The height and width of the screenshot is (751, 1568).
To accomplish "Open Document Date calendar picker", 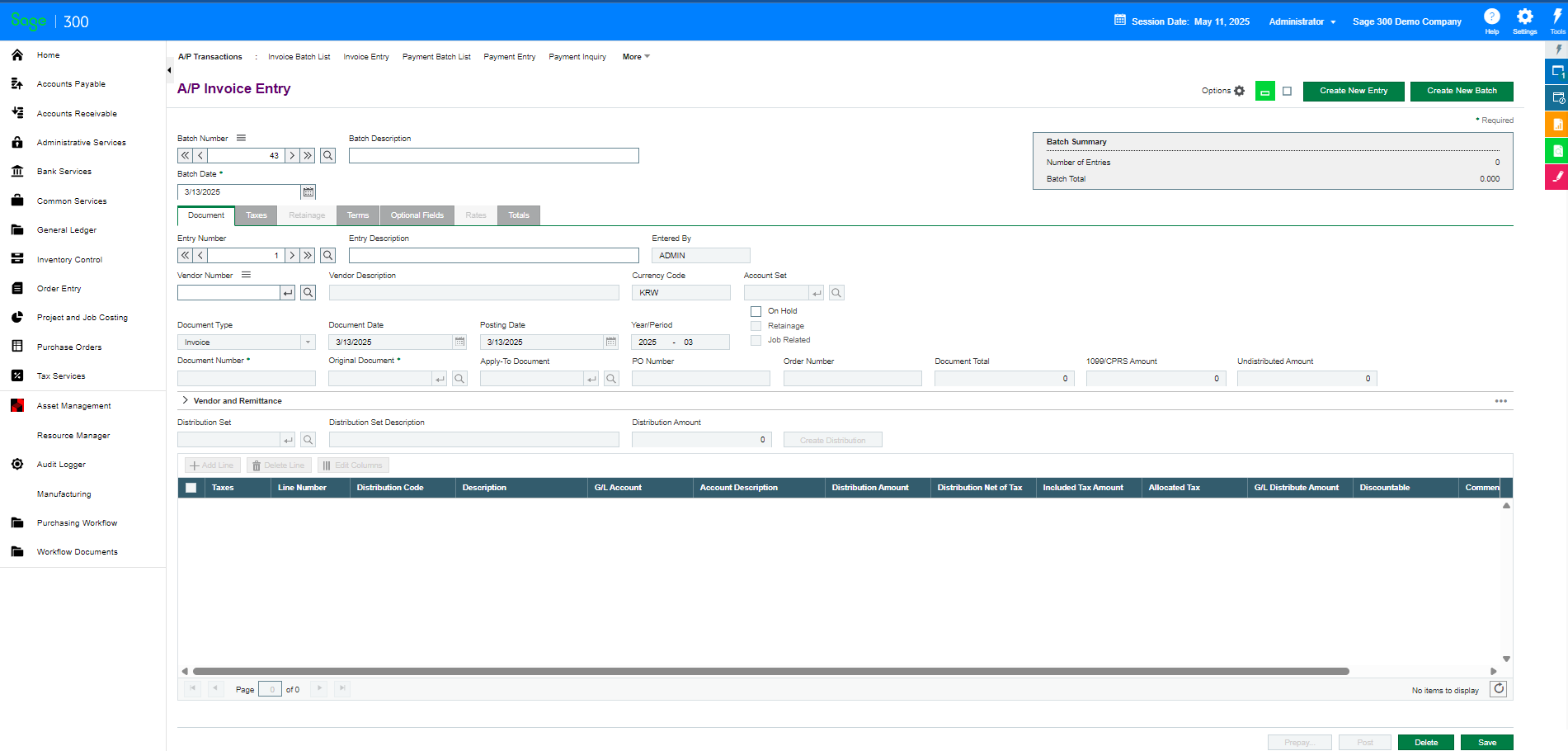I will 460,342.
